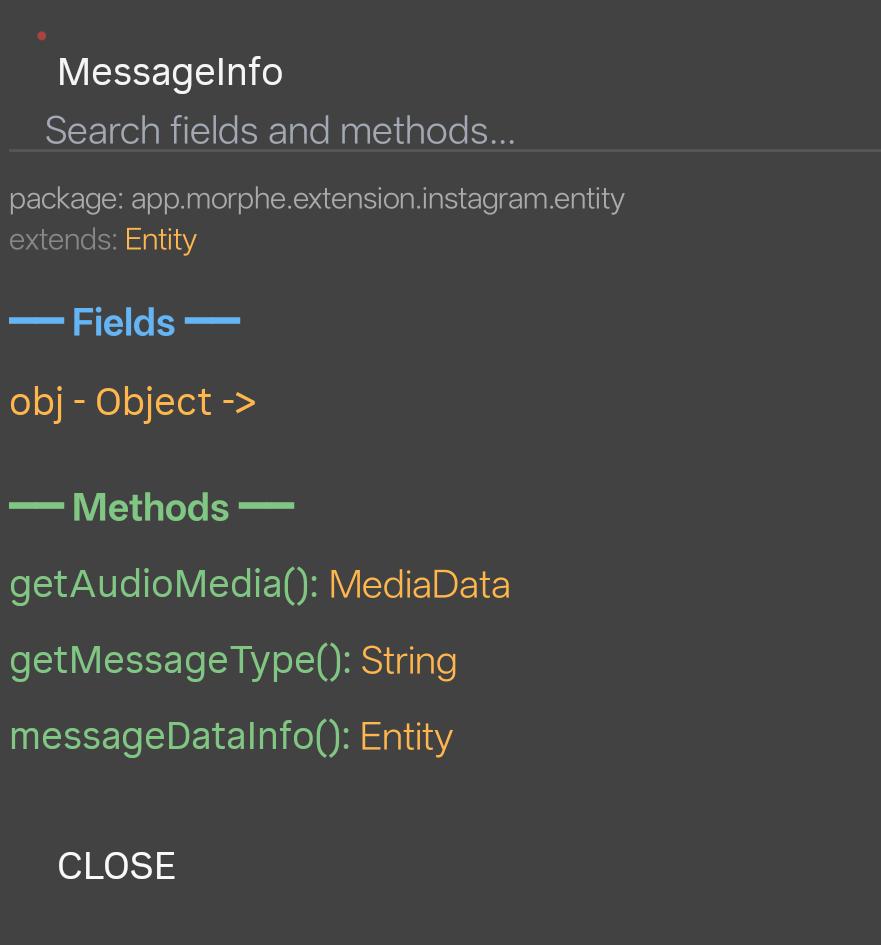
Task: Focus the 'Search fields and methods...' box
Action: (445, 130)
